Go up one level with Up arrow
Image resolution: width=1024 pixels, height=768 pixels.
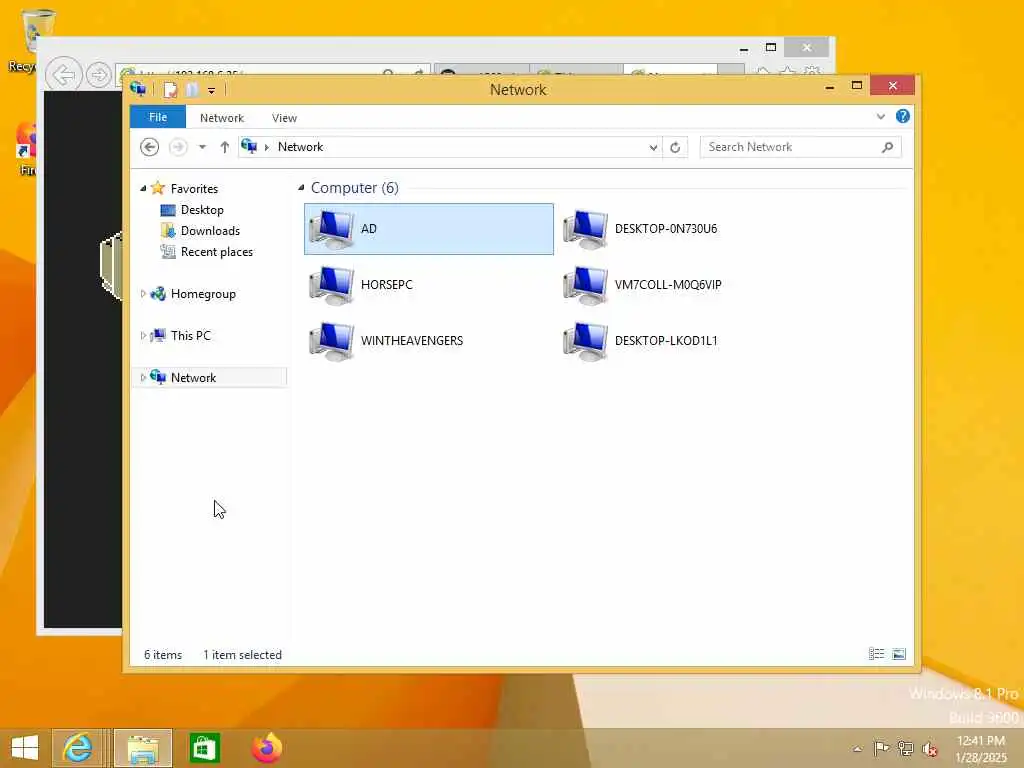tap(225, 147)
